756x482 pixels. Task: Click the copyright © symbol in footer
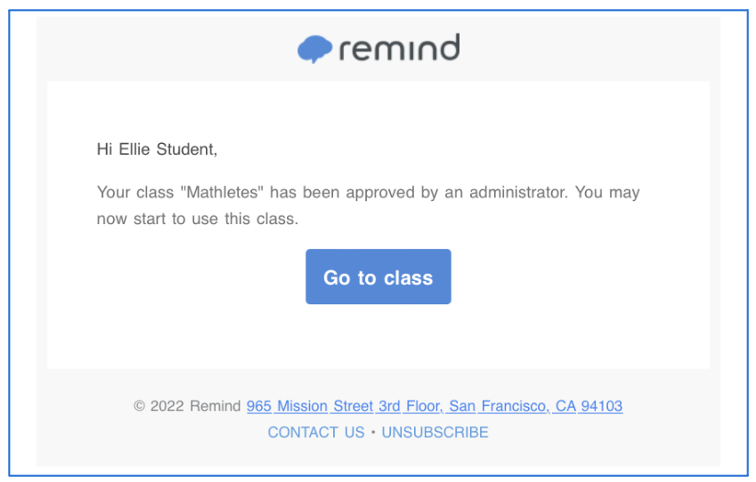click(140, 406)
